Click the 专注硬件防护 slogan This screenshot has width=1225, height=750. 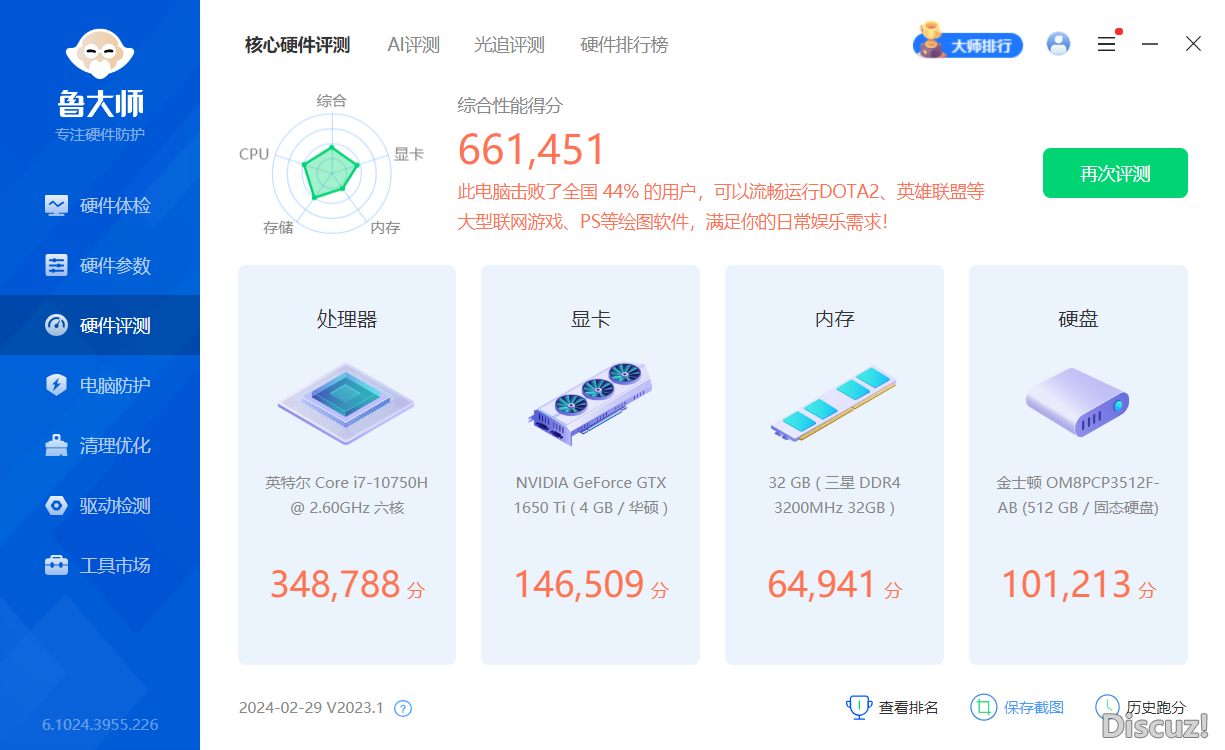click(100, 135)
